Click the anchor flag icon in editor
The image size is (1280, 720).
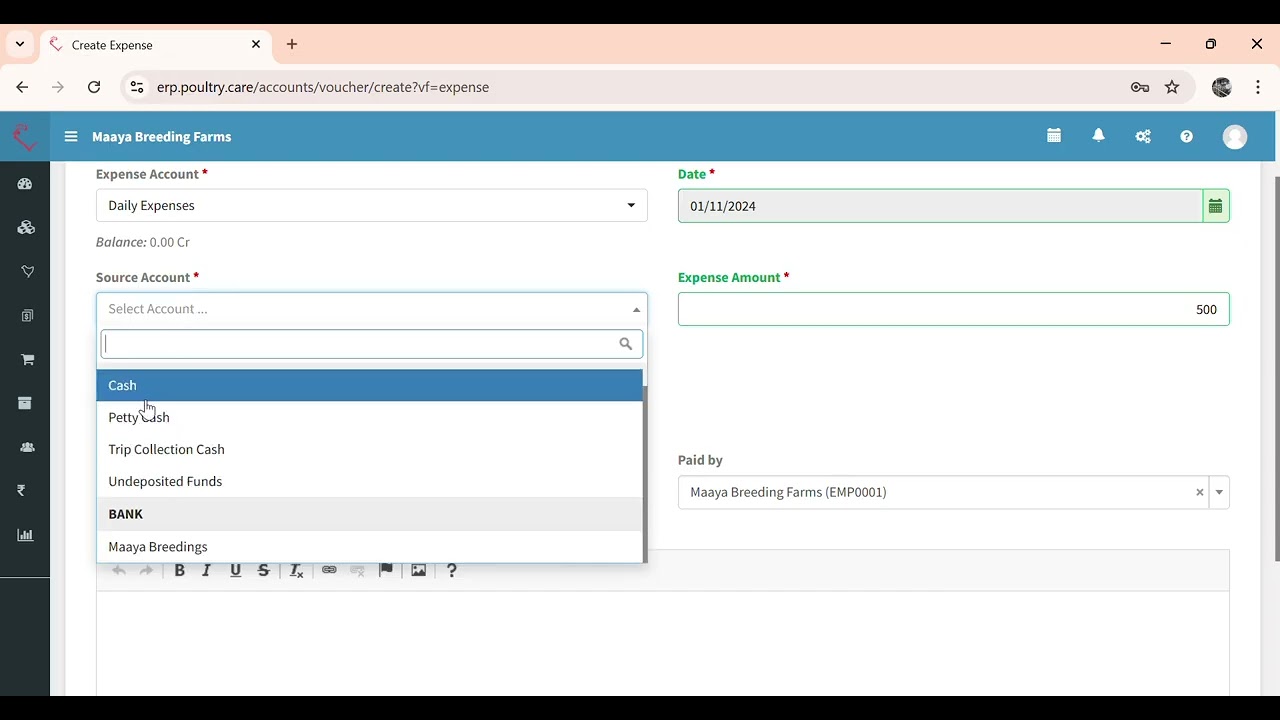(x=386, y=570)
